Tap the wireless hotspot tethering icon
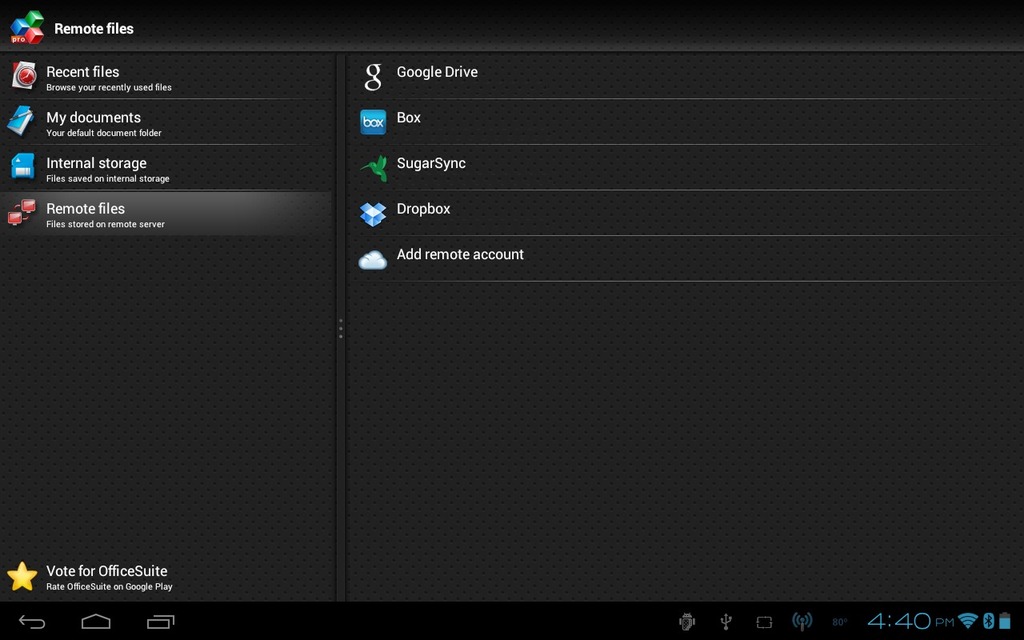 pyautogui.click(x=802, y=622)
